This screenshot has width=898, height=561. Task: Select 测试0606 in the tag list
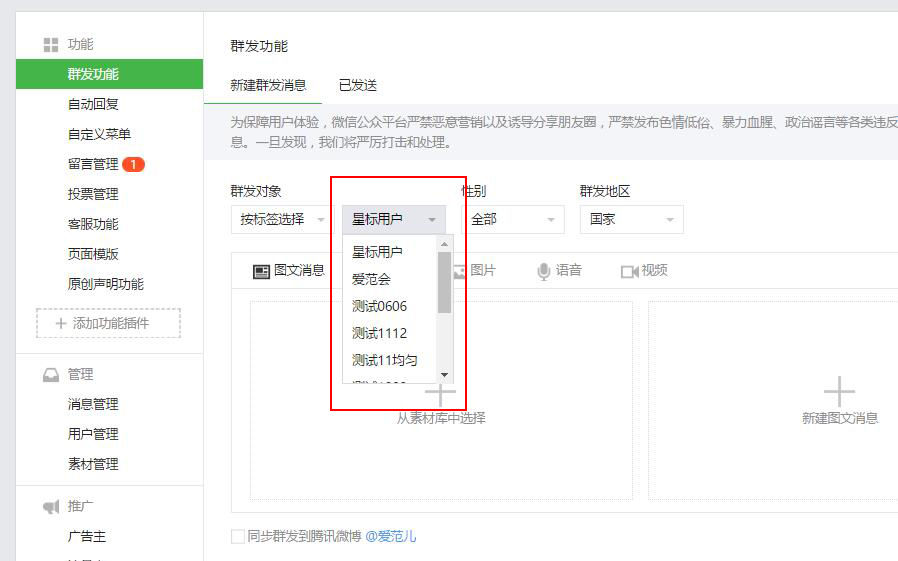click(380, 306)
